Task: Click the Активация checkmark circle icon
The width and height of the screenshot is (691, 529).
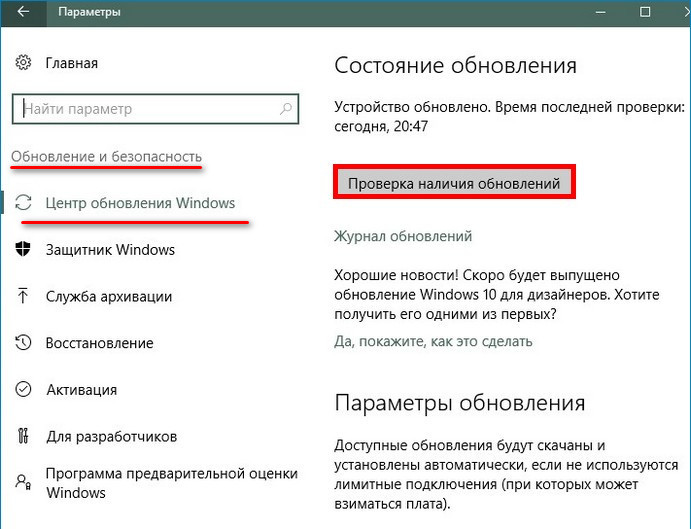Action: [23, 389]
